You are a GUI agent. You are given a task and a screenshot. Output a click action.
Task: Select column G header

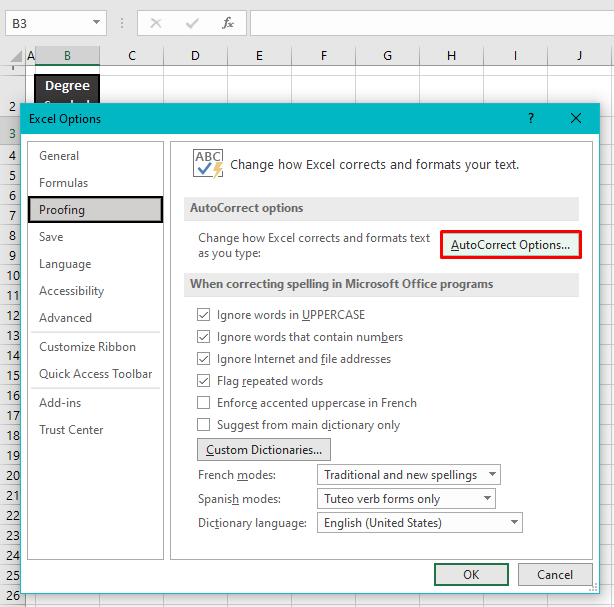[387, 56]
